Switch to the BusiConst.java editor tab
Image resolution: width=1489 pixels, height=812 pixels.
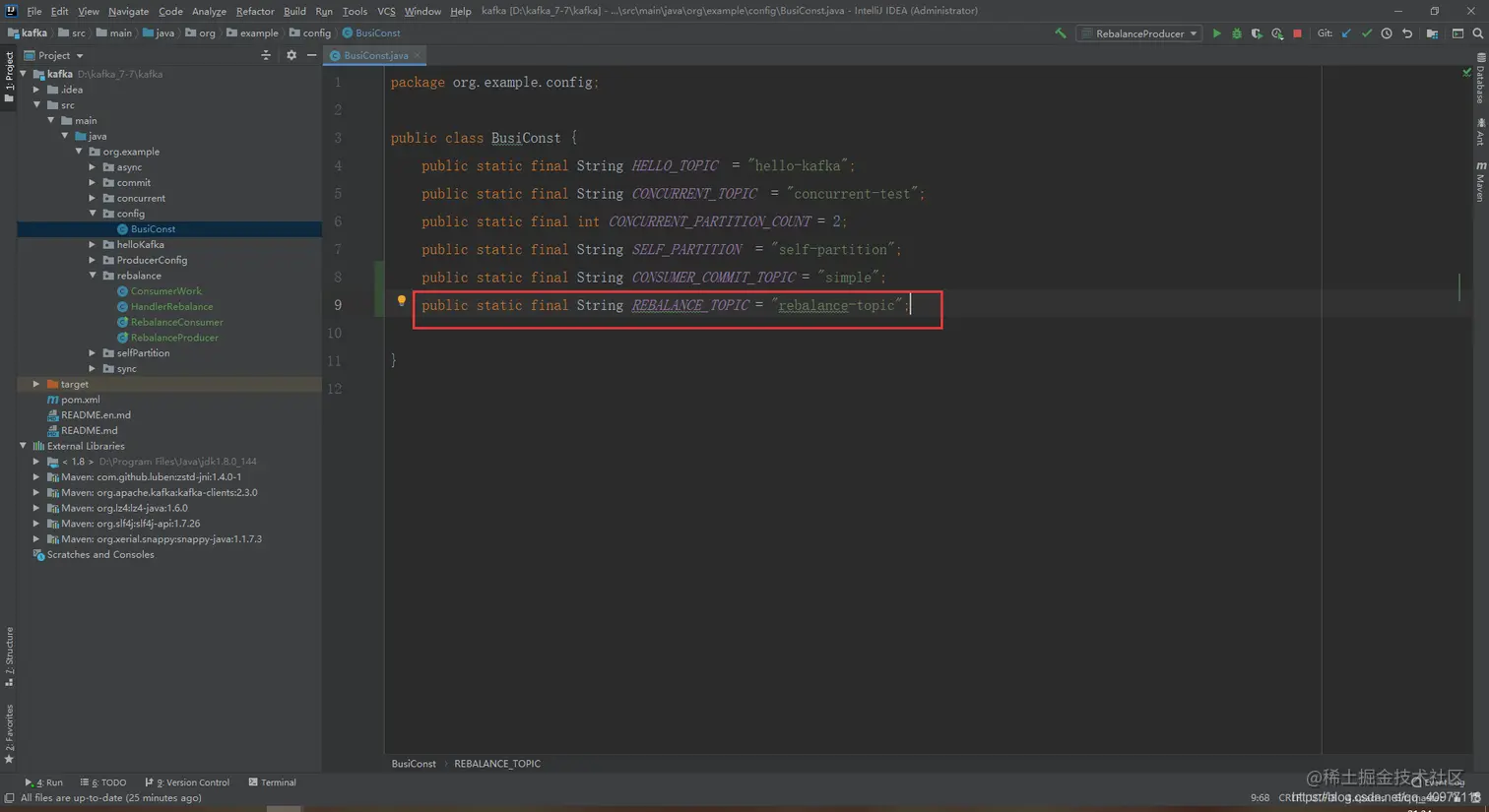click(375, 56)
